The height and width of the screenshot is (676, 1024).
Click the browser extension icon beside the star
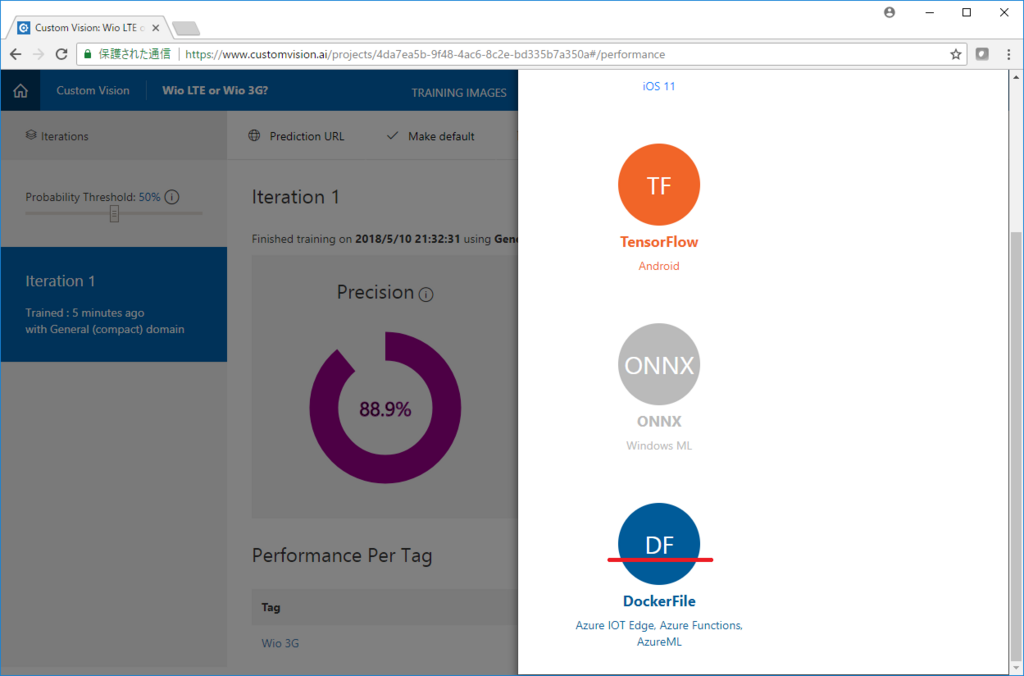click(x=982, y=54)
